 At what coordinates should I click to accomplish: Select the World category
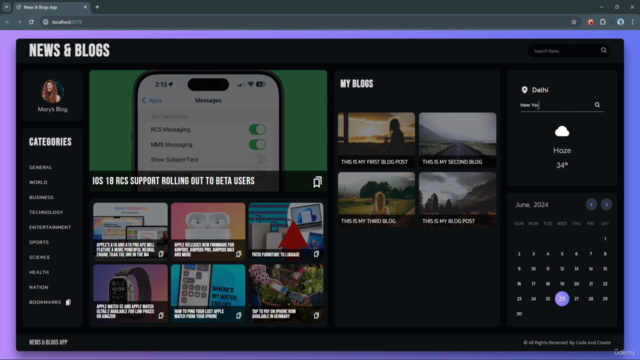(x=38, y=182)
